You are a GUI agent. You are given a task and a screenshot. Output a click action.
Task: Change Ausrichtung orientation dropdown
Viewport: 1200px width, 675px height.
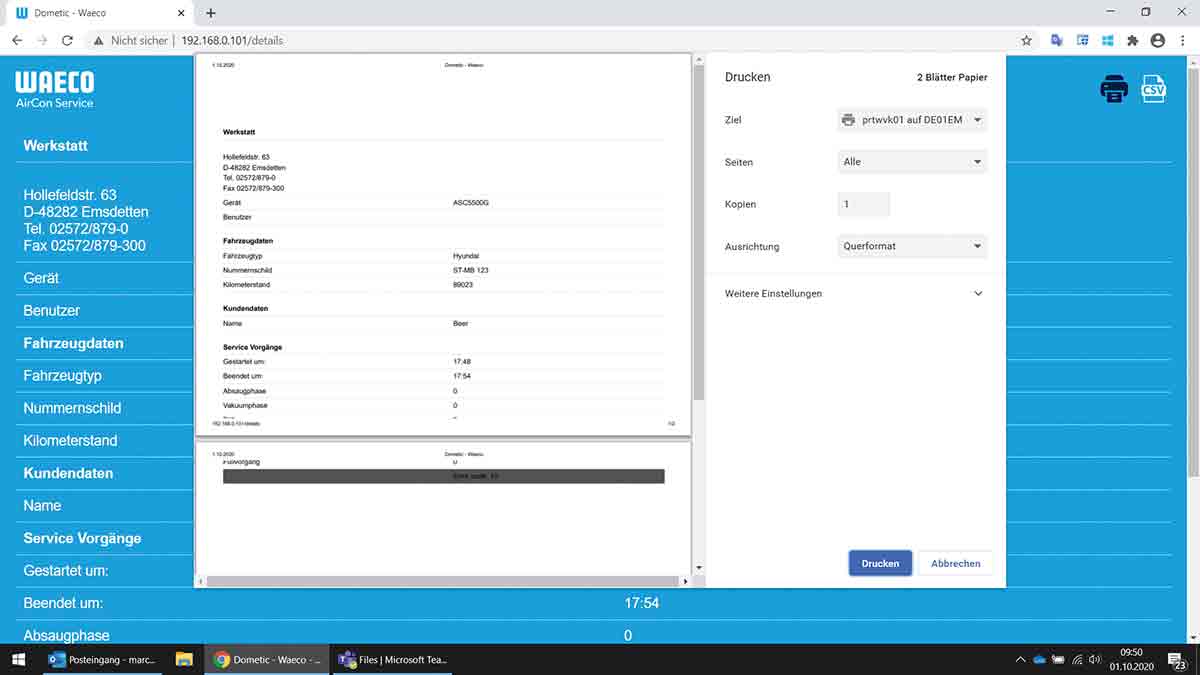tap(911, 246)
